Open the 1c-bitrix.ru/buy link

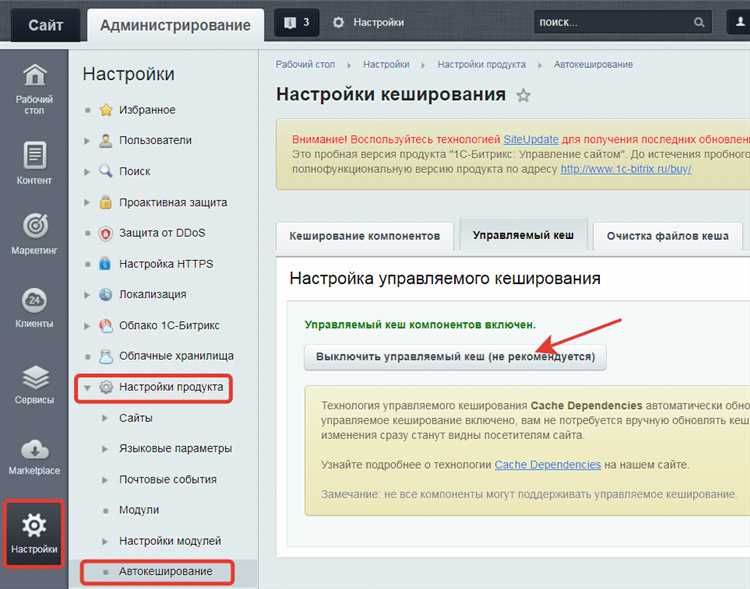coord(626,169)
